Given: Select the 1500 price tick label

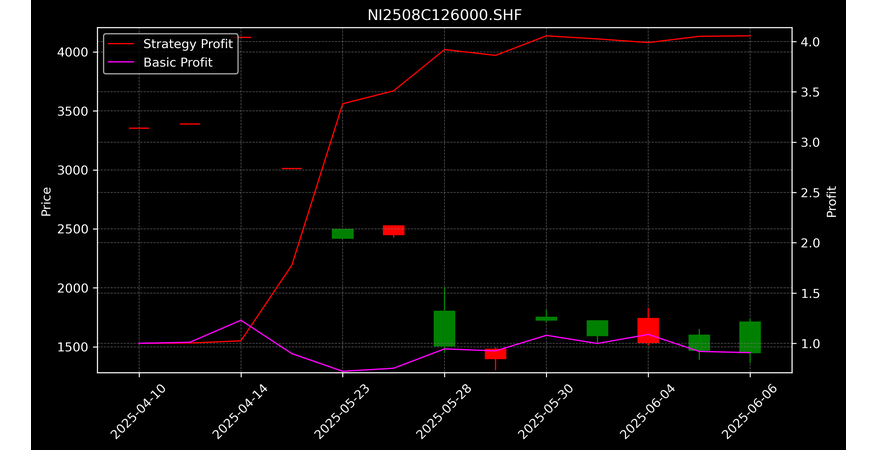Looking at the screenshot, I should tap(73, 347).
